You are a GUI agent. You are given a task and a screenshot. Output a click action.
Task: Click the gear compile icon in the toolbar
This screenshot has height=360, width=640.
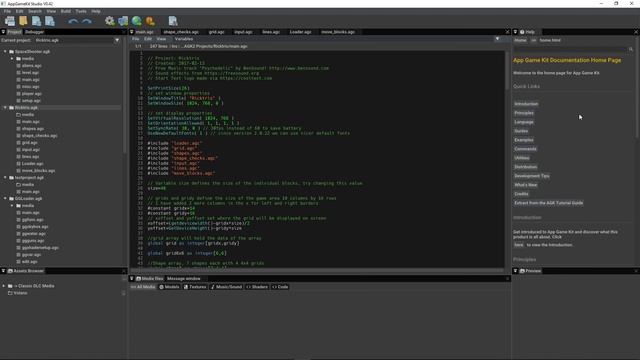[x=109, y=21]
